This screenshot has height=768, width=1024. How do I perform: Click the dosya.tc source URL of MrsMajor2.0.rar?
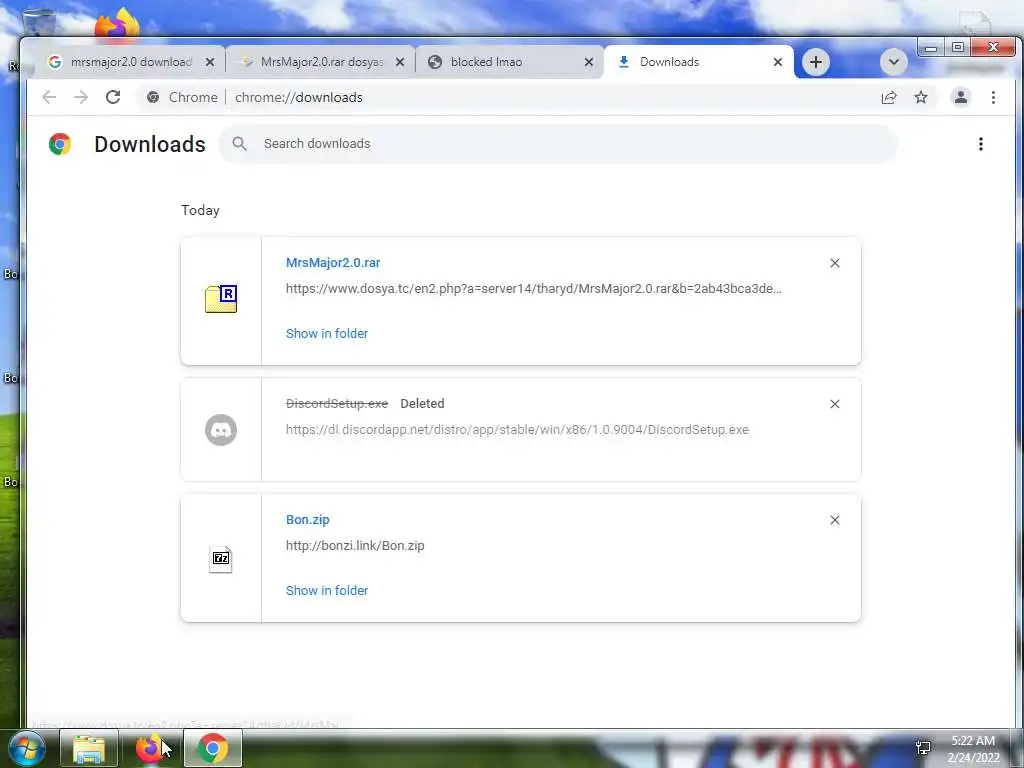coord(534,289)
